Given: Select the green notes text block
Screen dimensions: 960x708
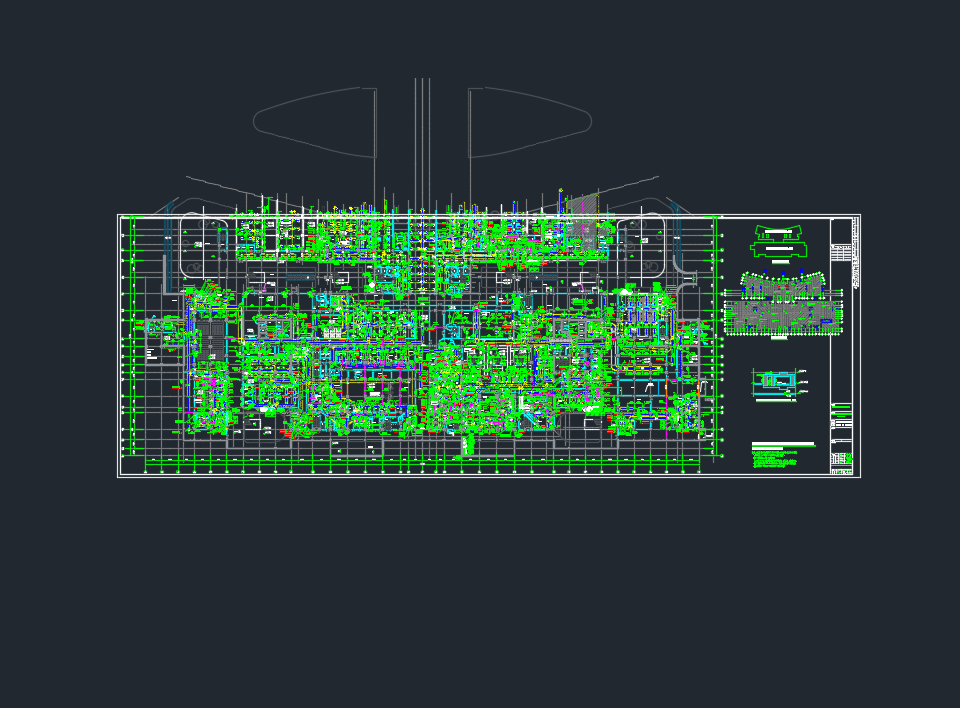Looking at the screenshot, I should [775, 459].
